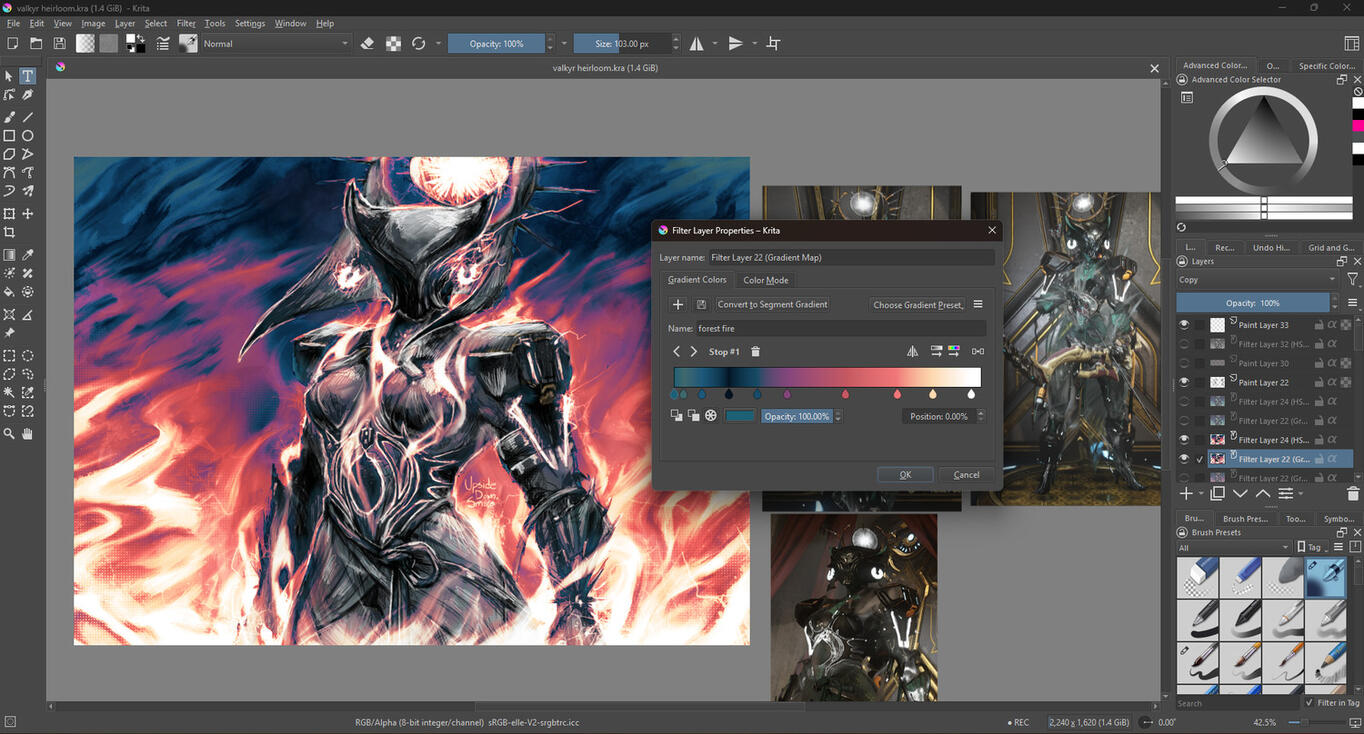Adjust the layer Opacity slider
Screen dimensions: 1364x734
(1253, 303)
